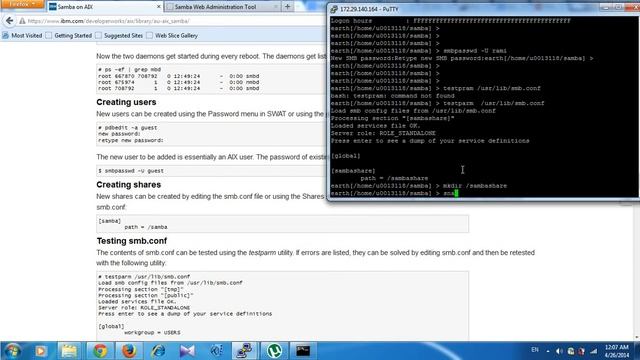
Task: Click the Creating users heading
Action: click(x=126, y=102)
